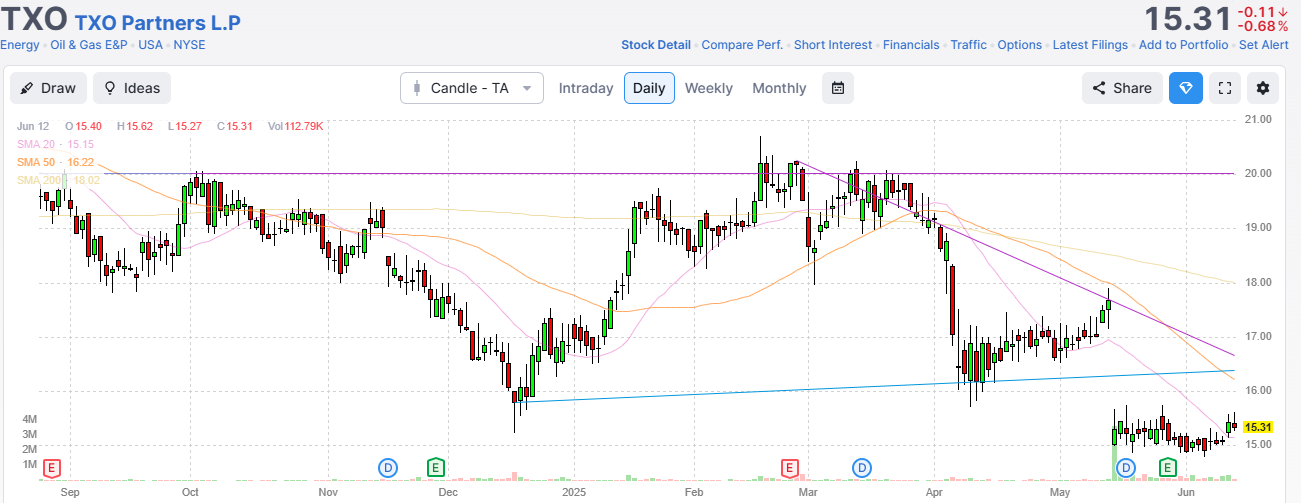This screenshot has width=1301, height=503.
Task: Open the calendar date range picker
Action: pyautogui.click(x=838, y=88)
